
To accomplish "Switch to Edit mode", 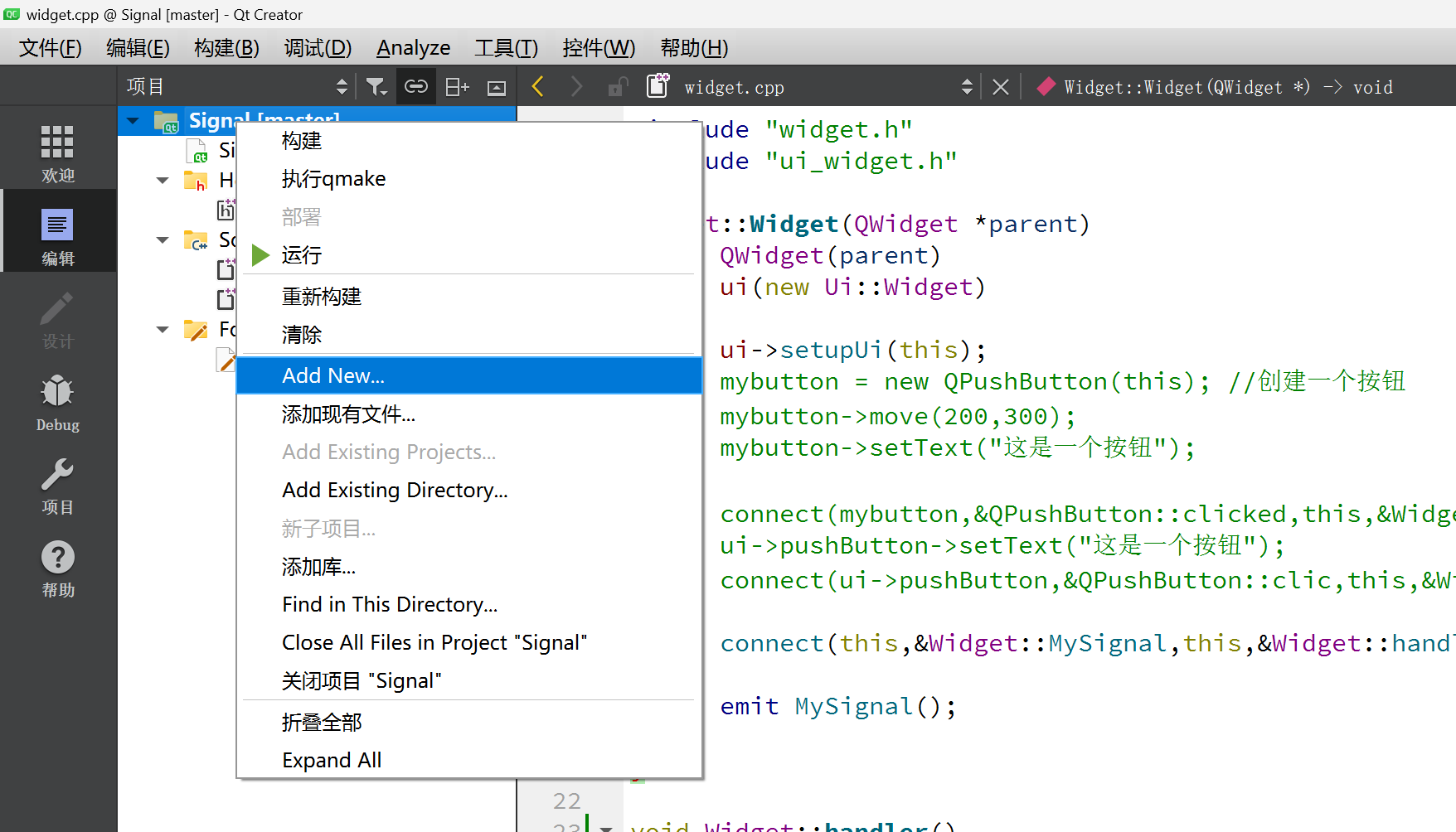I will [57, 237].
